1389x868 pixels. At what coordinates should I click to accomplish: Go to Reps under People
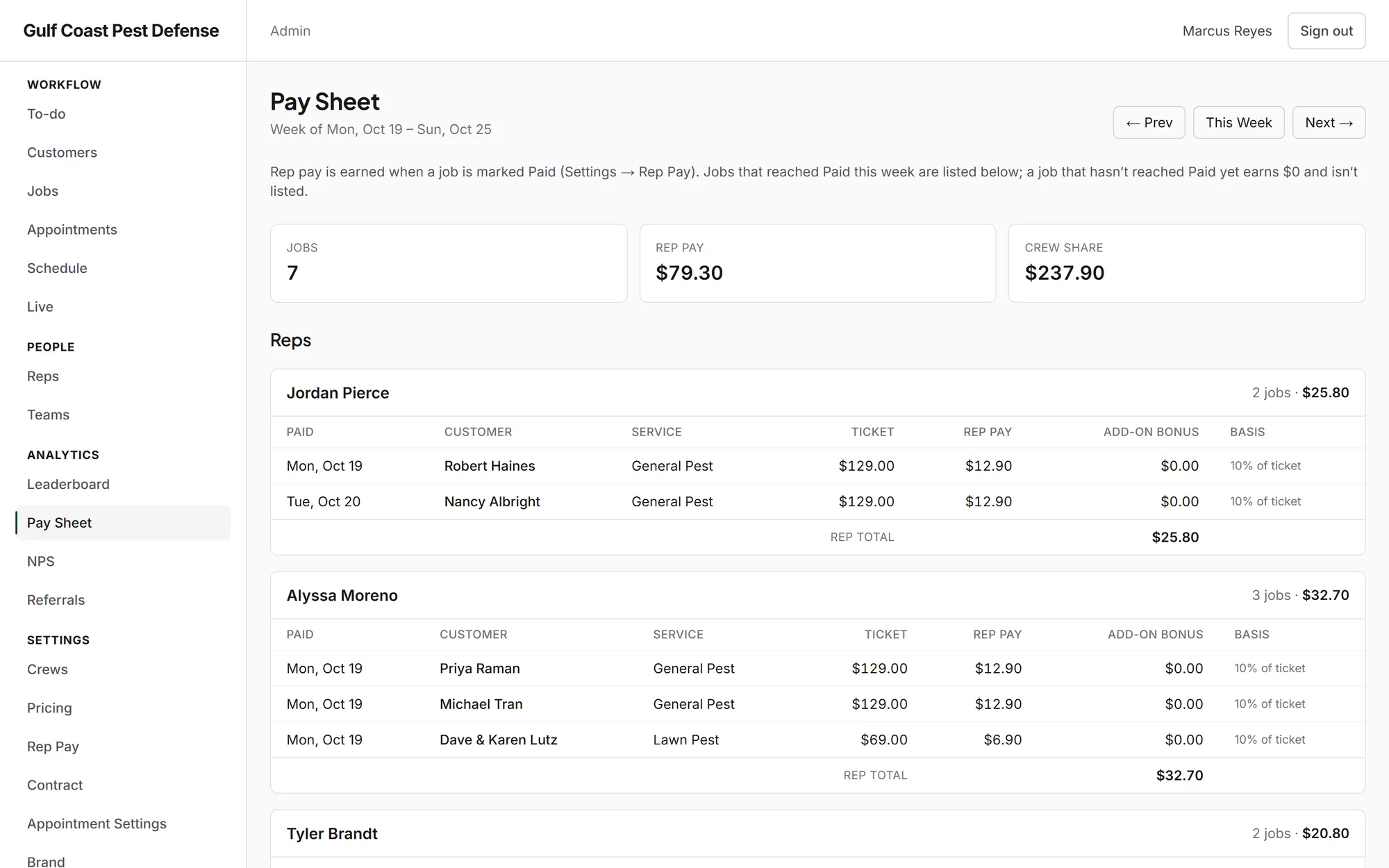point(43,376)
